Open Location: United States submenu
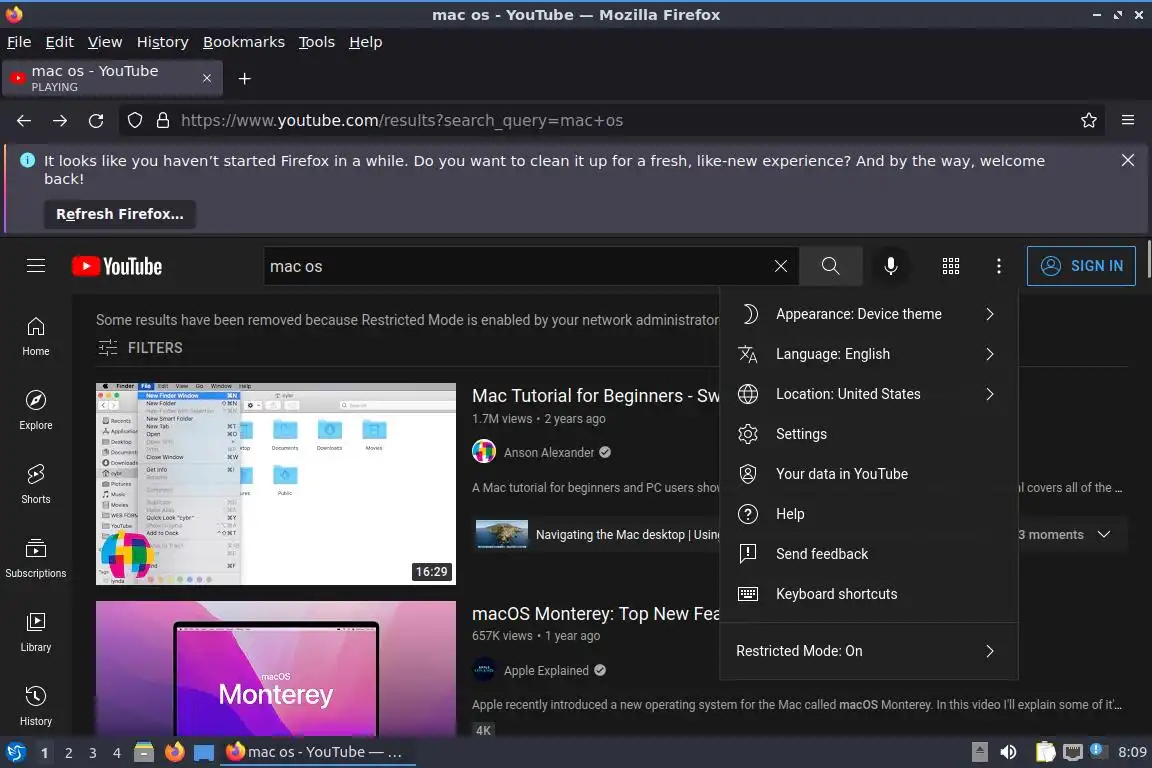 coord(868,394)
